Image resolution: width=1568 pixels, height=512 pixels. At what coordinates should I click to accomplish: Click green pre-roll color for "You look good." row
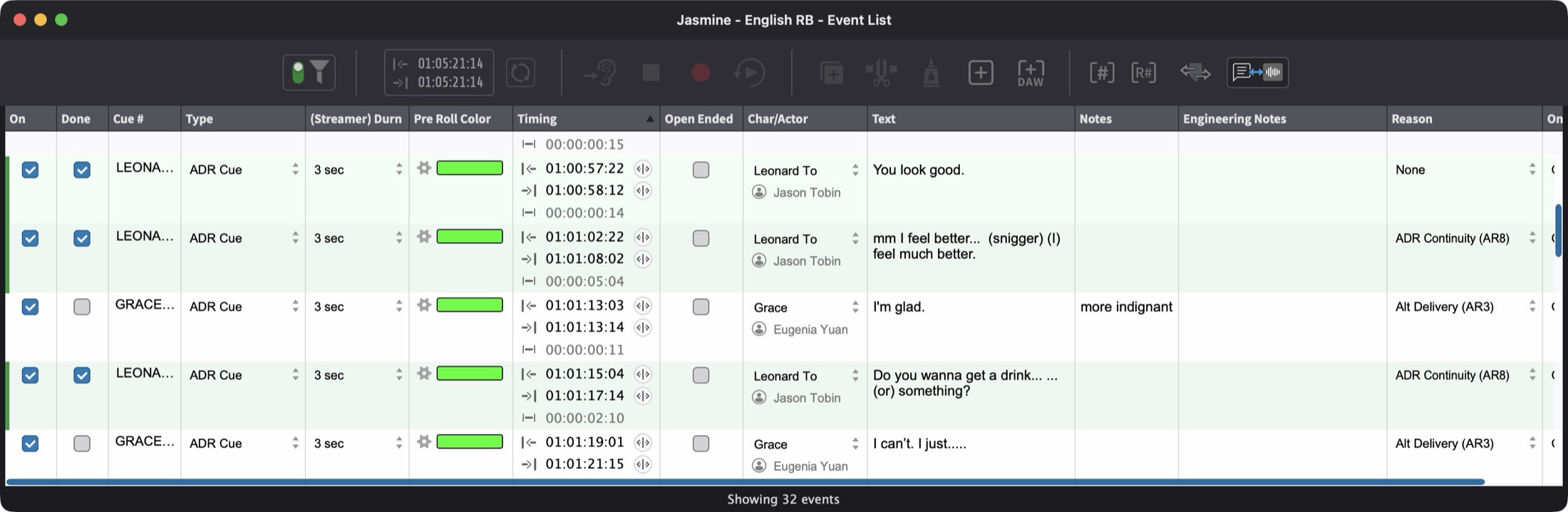pos(470,168)
